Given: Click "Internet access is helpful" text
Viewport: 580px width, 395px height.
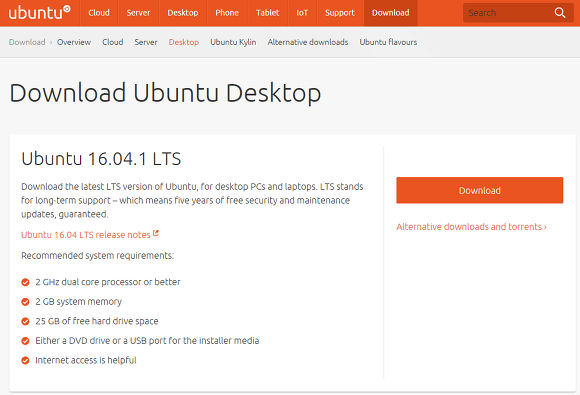Looking at the screenshot, I should [x=86, y=361].
